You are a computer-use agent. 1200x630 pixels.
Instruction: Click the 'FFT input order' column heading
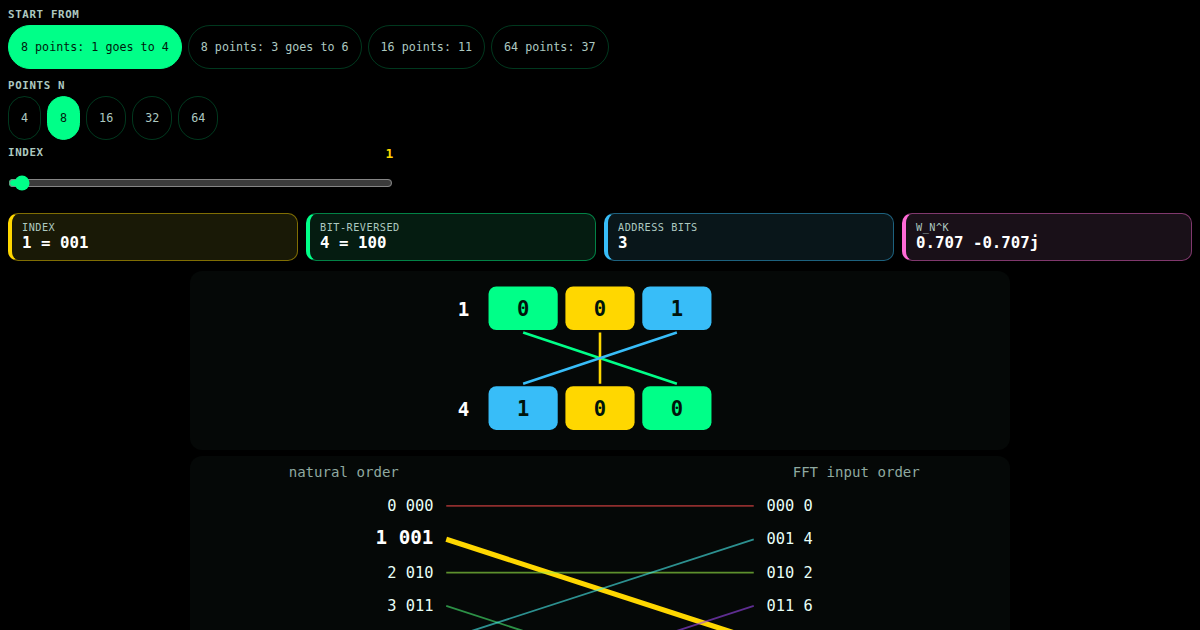pyautogui.click(x=856, y=472)
